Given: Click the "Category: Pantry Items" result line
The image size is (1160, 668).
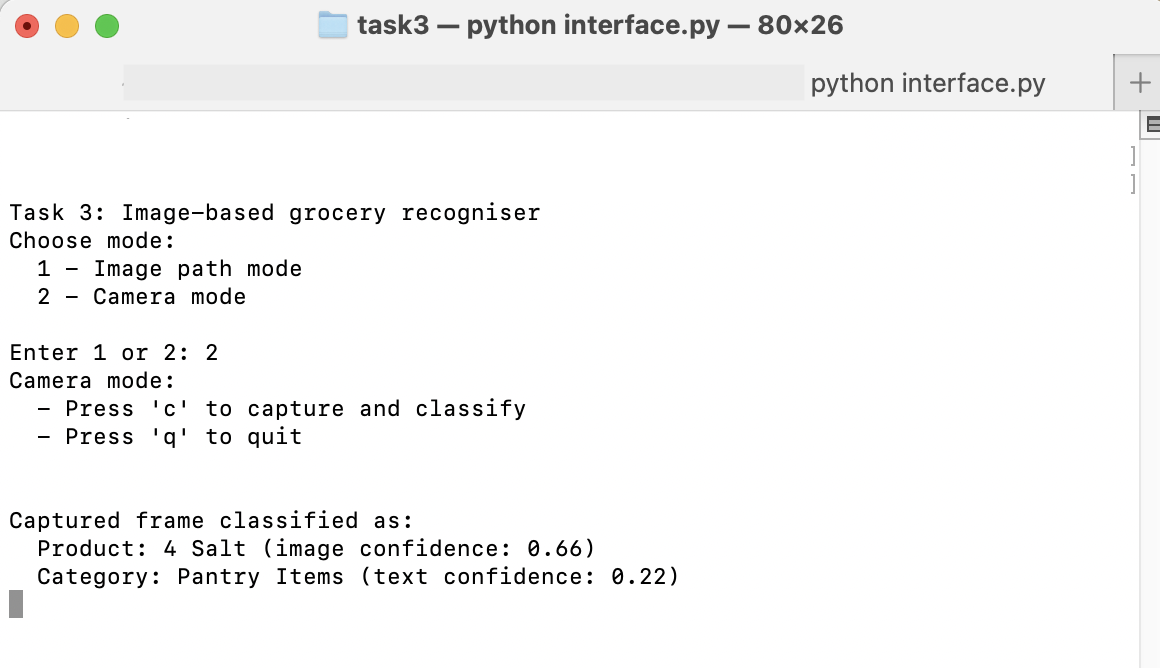Looking at the screenshot, I should (358, 577).
